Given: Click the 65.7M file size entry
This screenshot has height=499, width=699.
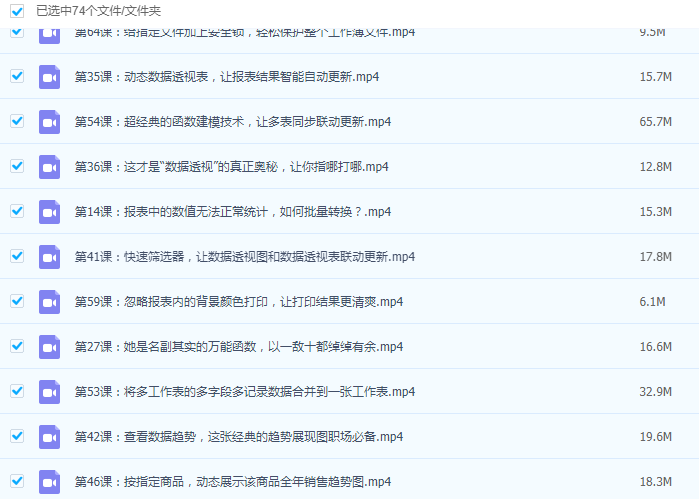Looking at the screenshot, I should tap(655, 122).
